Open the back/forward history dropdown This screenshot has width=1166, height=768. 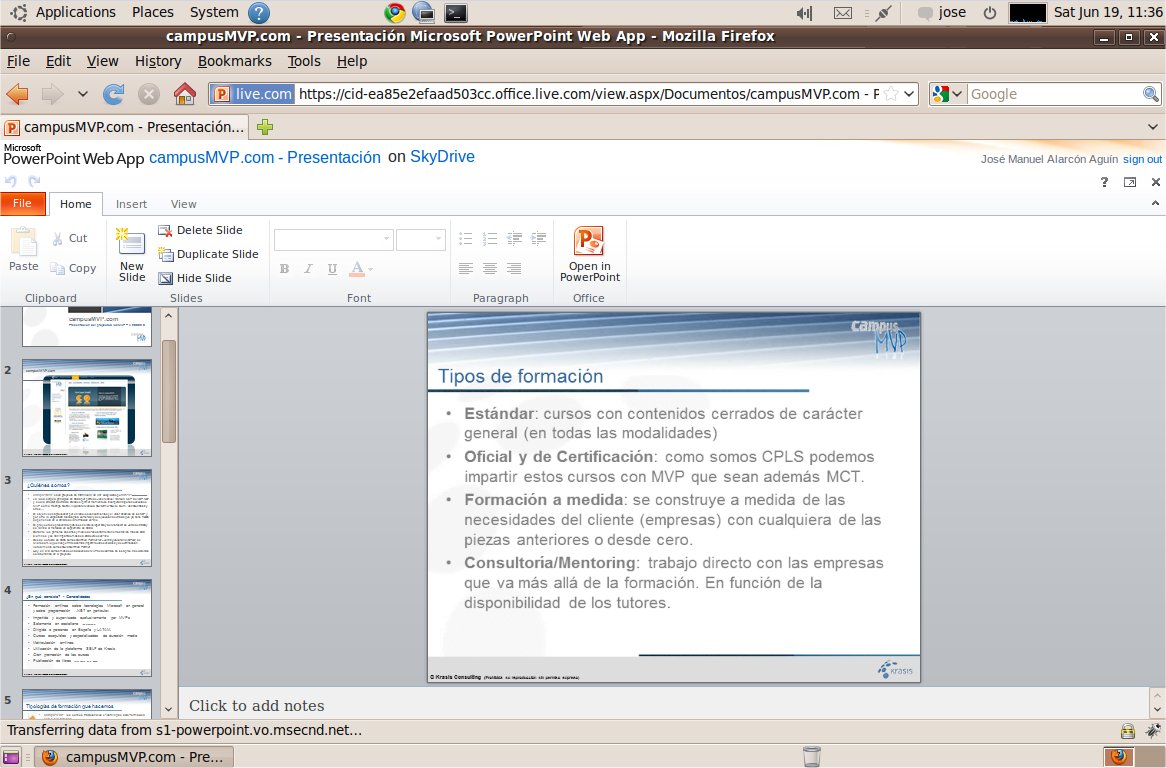[x=83, y=94]
